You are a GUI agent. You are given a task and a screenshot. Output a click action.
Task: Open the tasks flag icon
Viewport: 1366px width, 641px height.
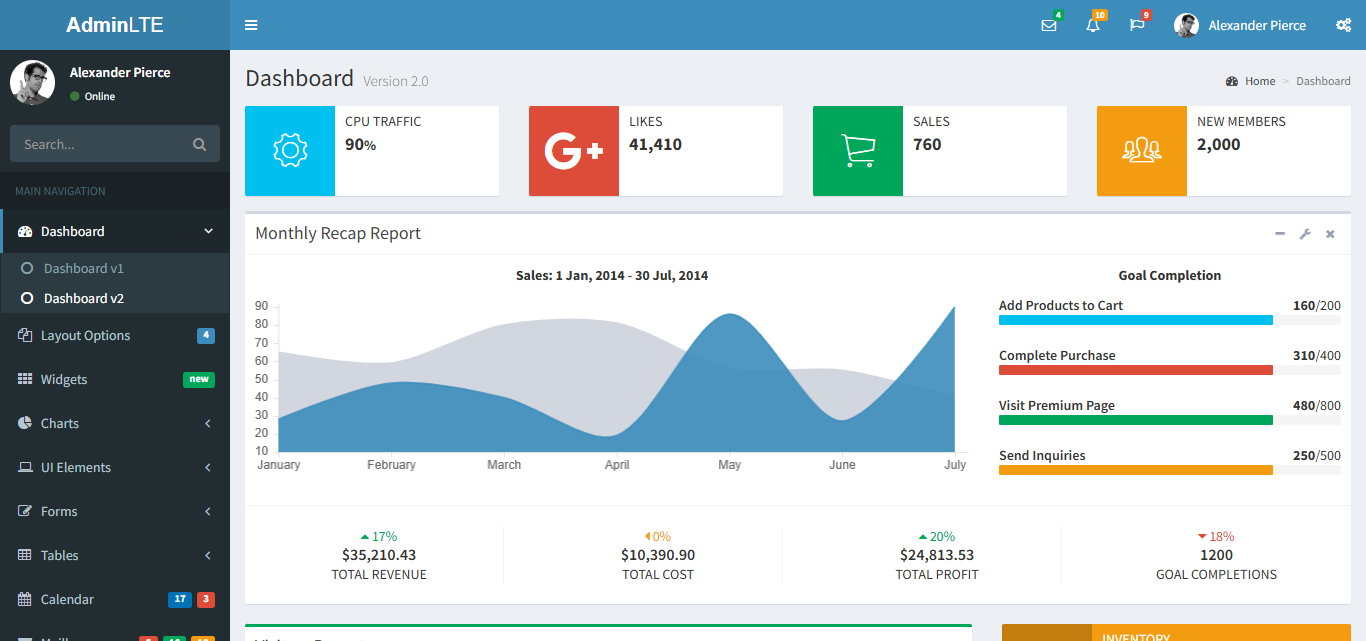click(1137, 26)
